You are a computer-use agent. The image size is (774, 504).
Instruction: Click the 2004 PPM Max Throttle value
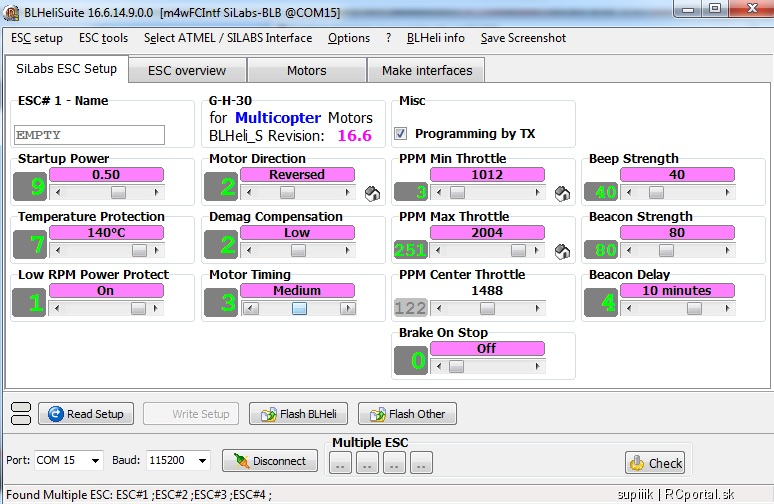click(487, 233)
